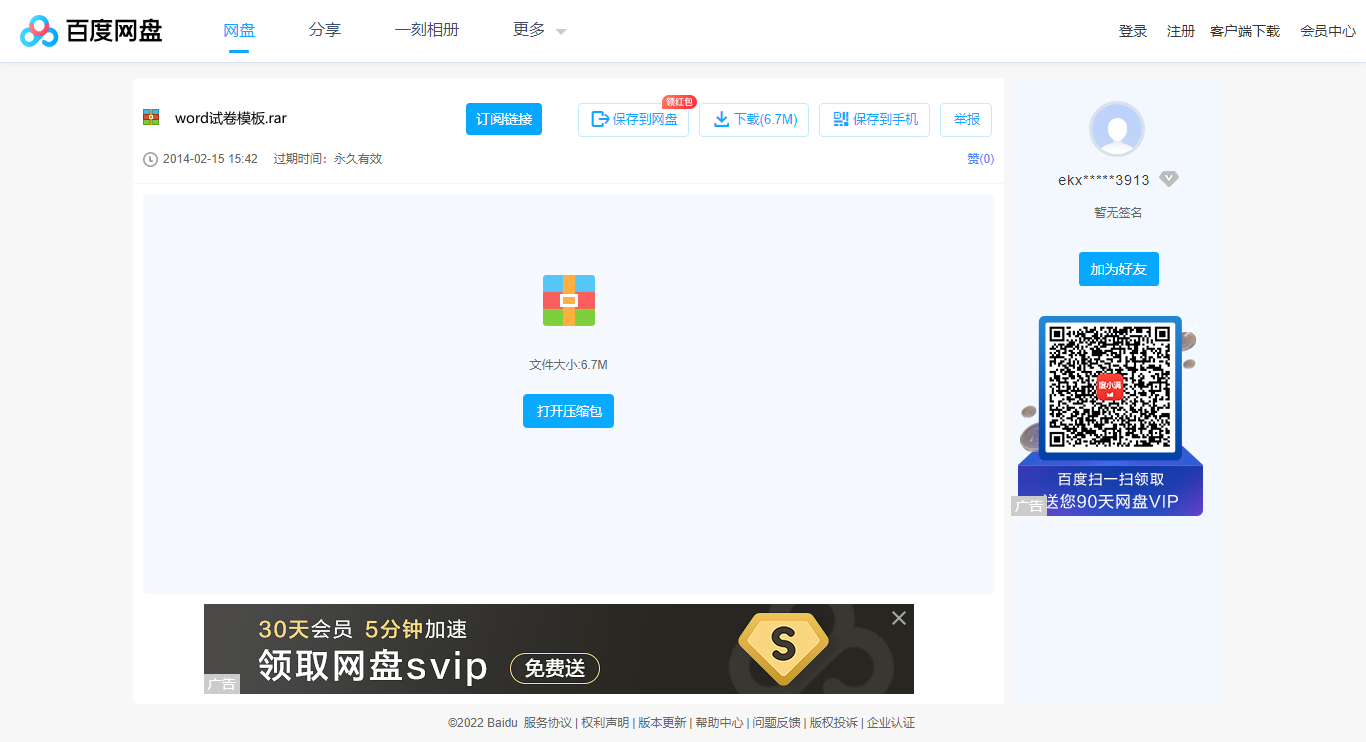Click the user profile avatar circle
1366x742 pixels.
pyautogui.click(x=1117, y=129)
